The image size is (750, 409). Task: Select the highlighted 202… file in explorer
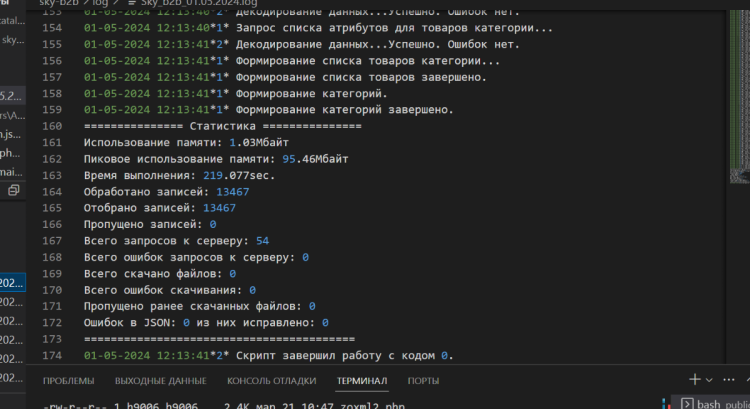14,284
